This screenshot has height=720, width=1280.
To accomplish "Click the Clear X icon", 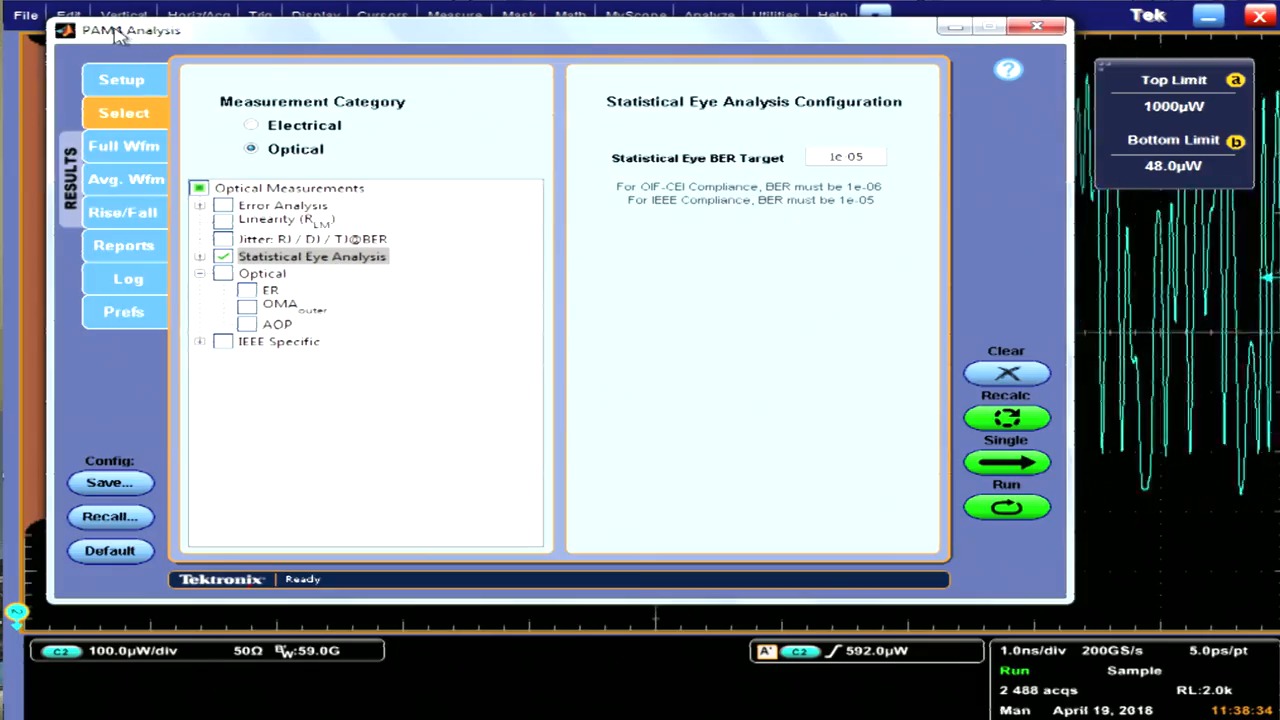I will (x=1006, y=372).
